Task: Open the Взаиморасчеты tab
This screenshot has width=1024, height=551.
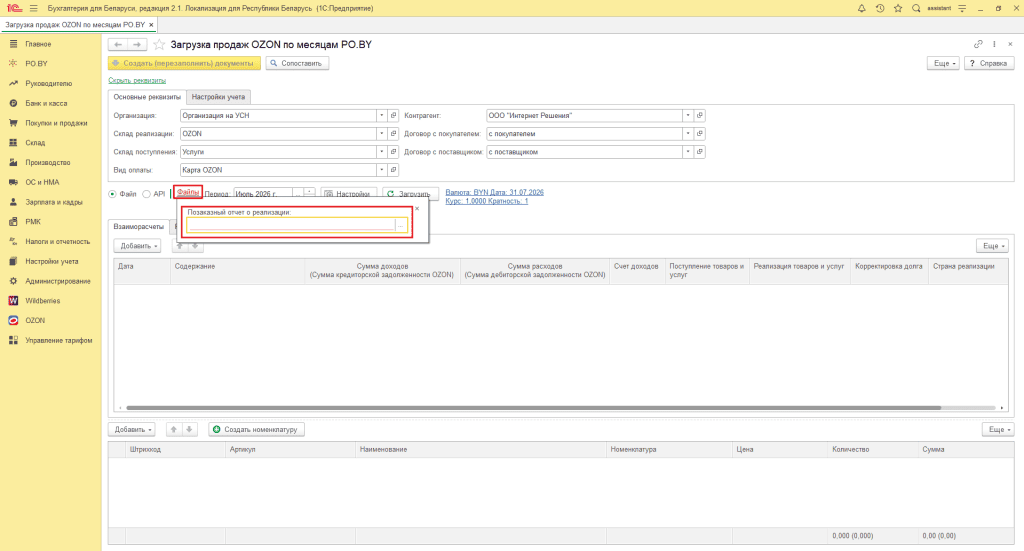Action: [138, 227]
